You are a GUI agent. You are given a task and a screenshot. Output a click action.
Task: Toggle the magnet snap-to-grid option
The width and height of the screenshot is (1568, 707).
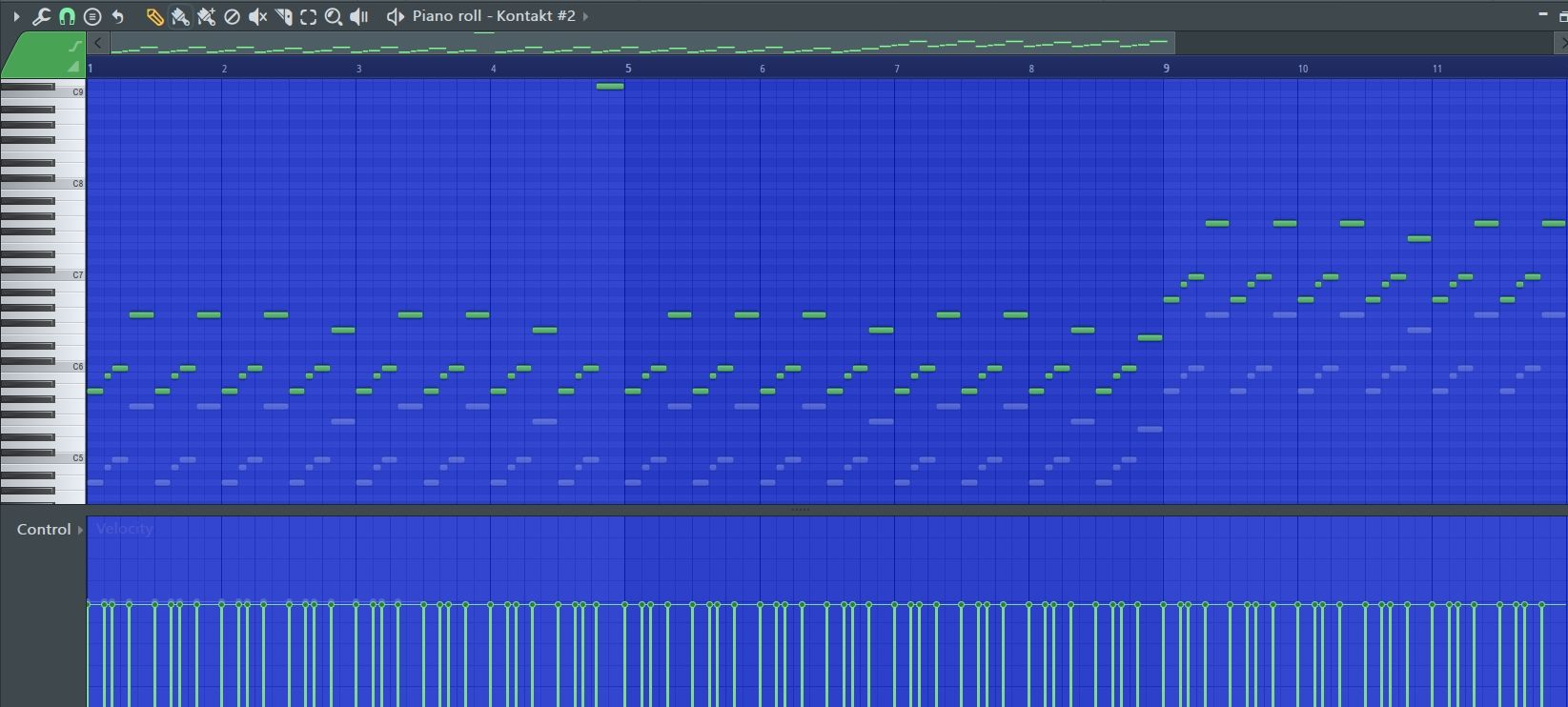67,16
